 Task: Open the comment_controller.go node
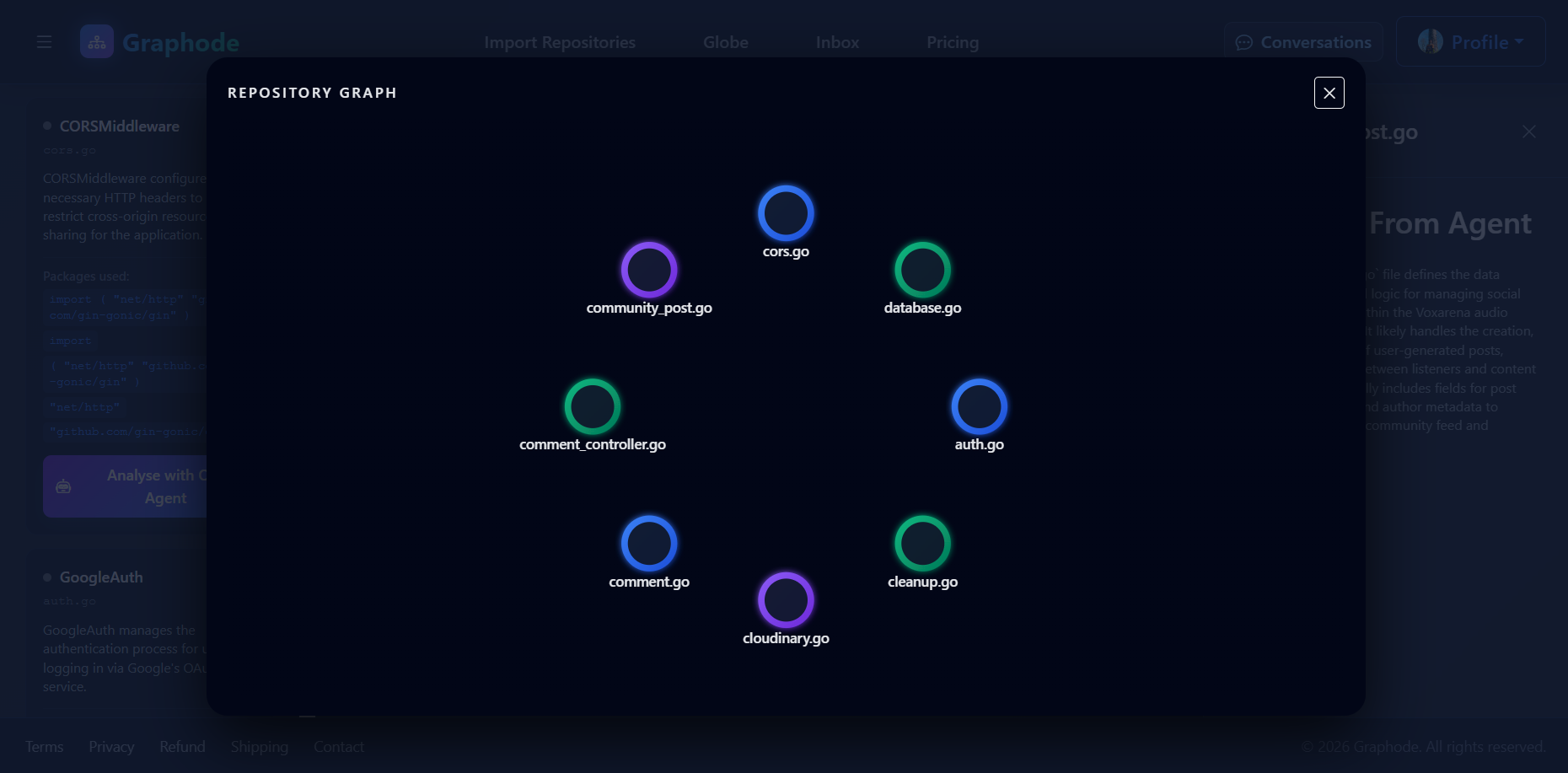click(x=593, y=406)
